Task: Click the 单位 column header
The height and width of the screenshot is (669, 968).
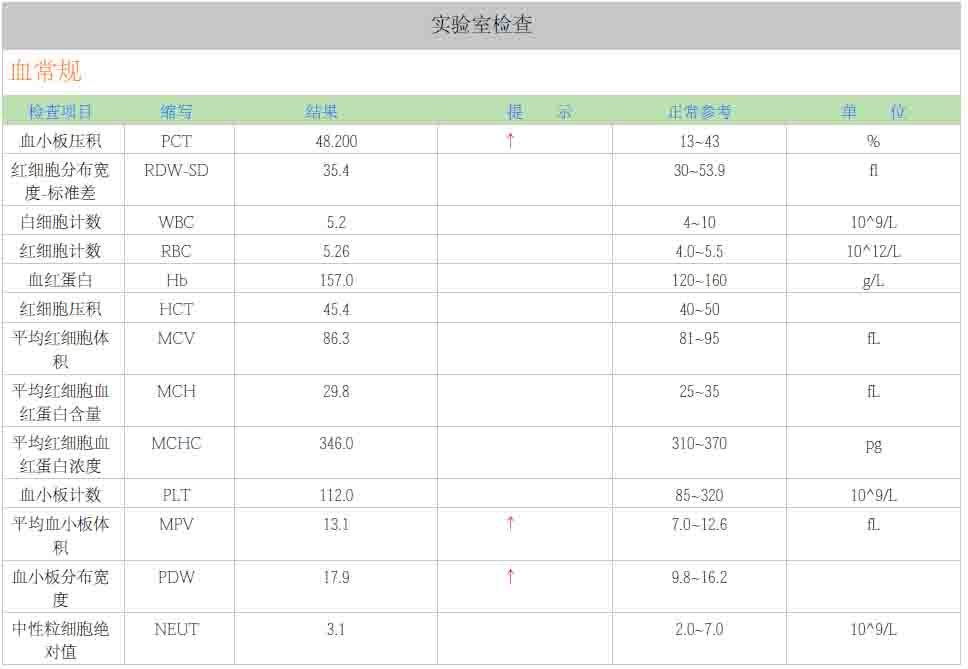Action: [873, 111]
